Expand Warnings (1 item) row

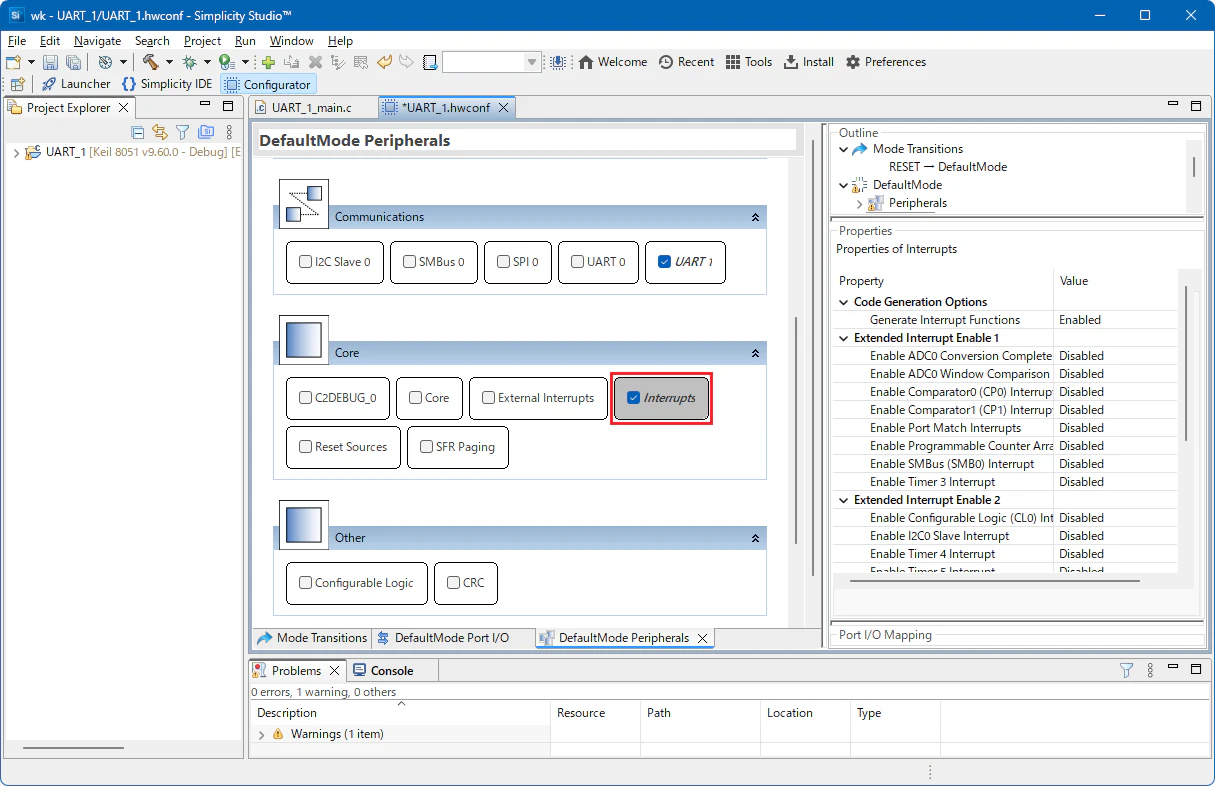(x=262, y=734)
